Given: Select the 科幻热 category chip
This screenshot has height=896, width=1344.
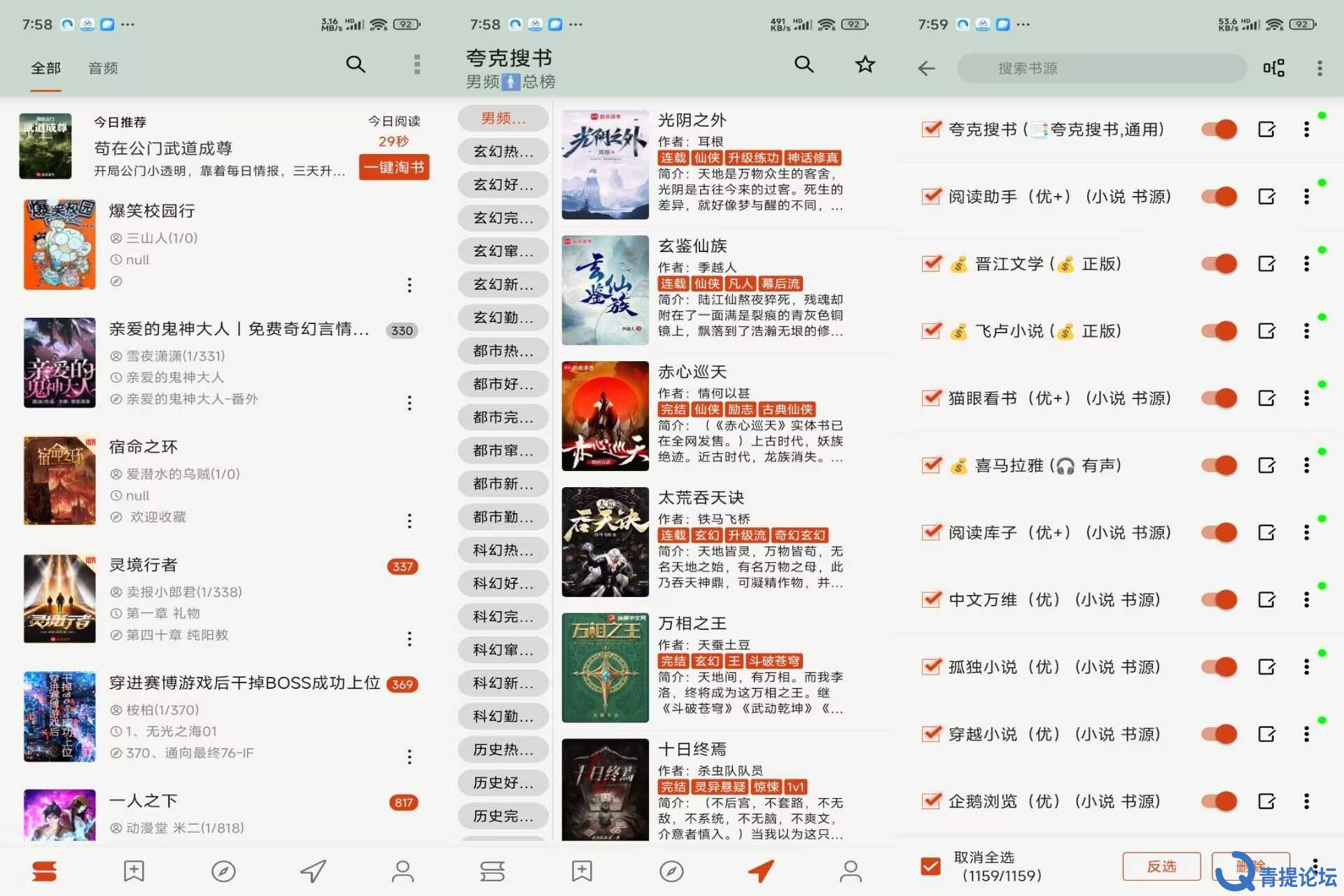Looking at the screenshot, I should point(503,550).
